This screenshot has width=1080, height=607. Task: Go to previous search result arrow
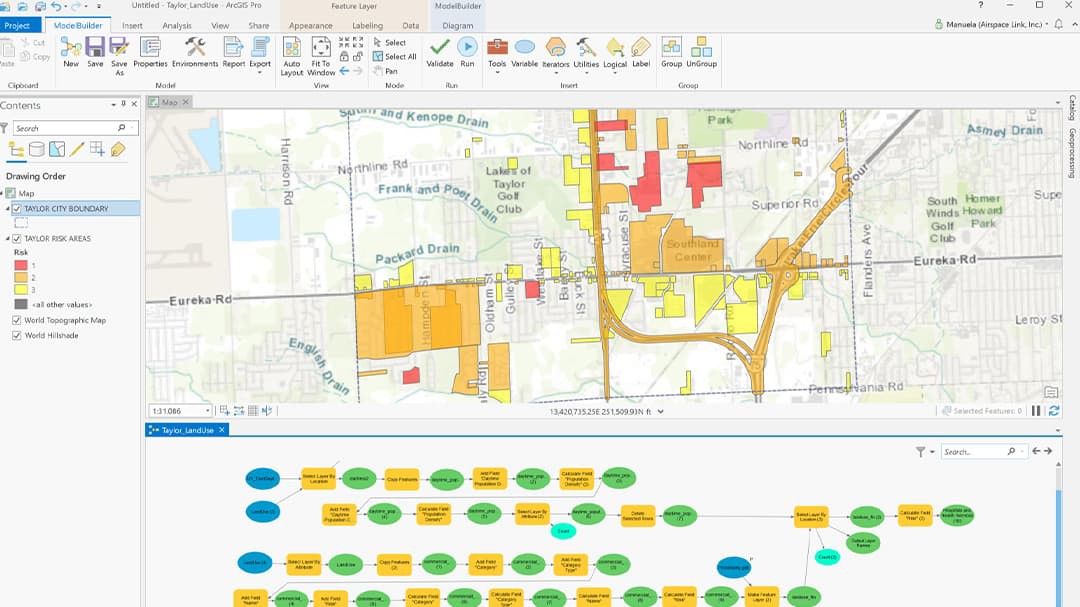1036,451
